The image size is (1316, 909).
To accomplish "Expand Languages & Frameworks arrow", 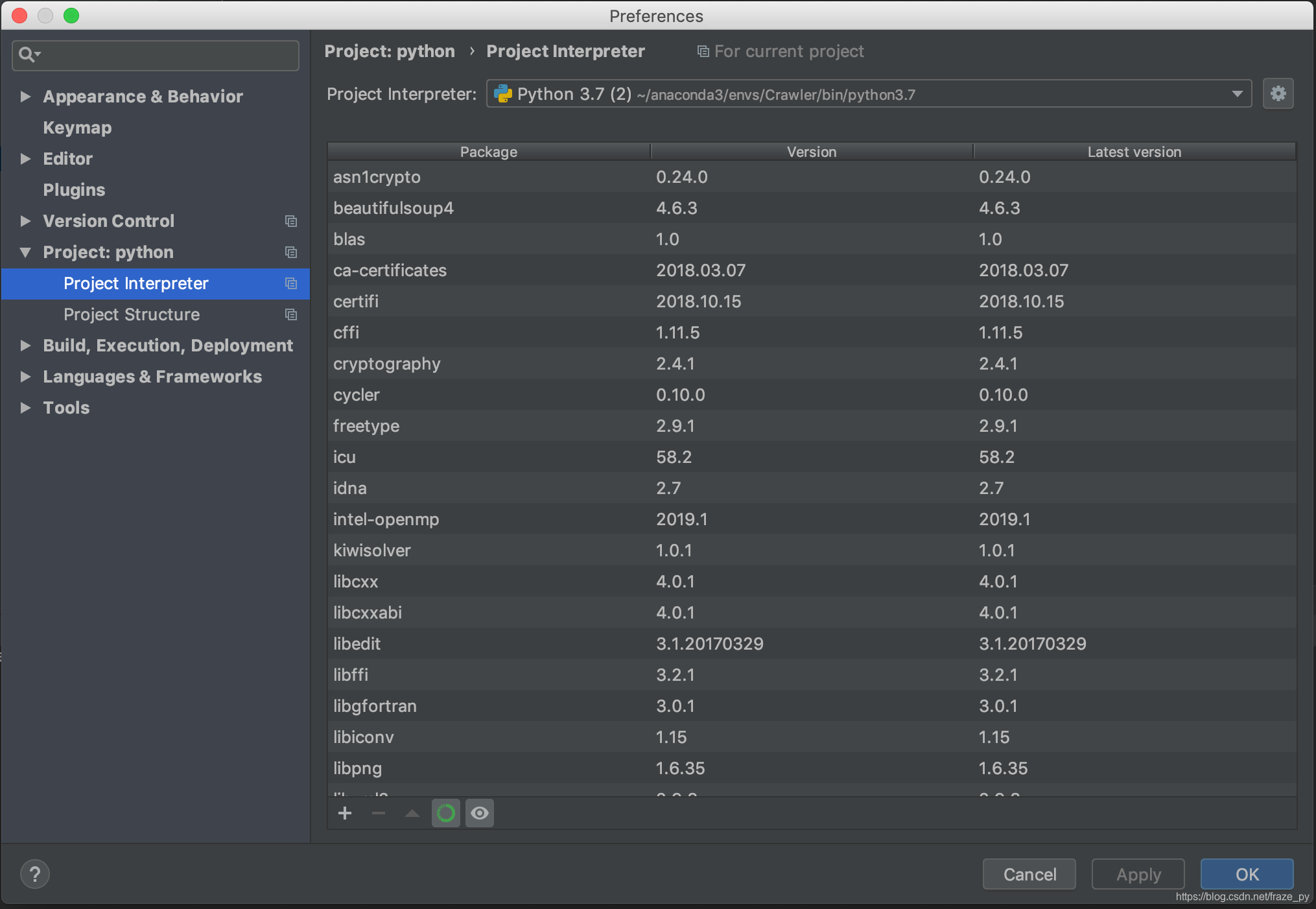I will tap(25, 377).
